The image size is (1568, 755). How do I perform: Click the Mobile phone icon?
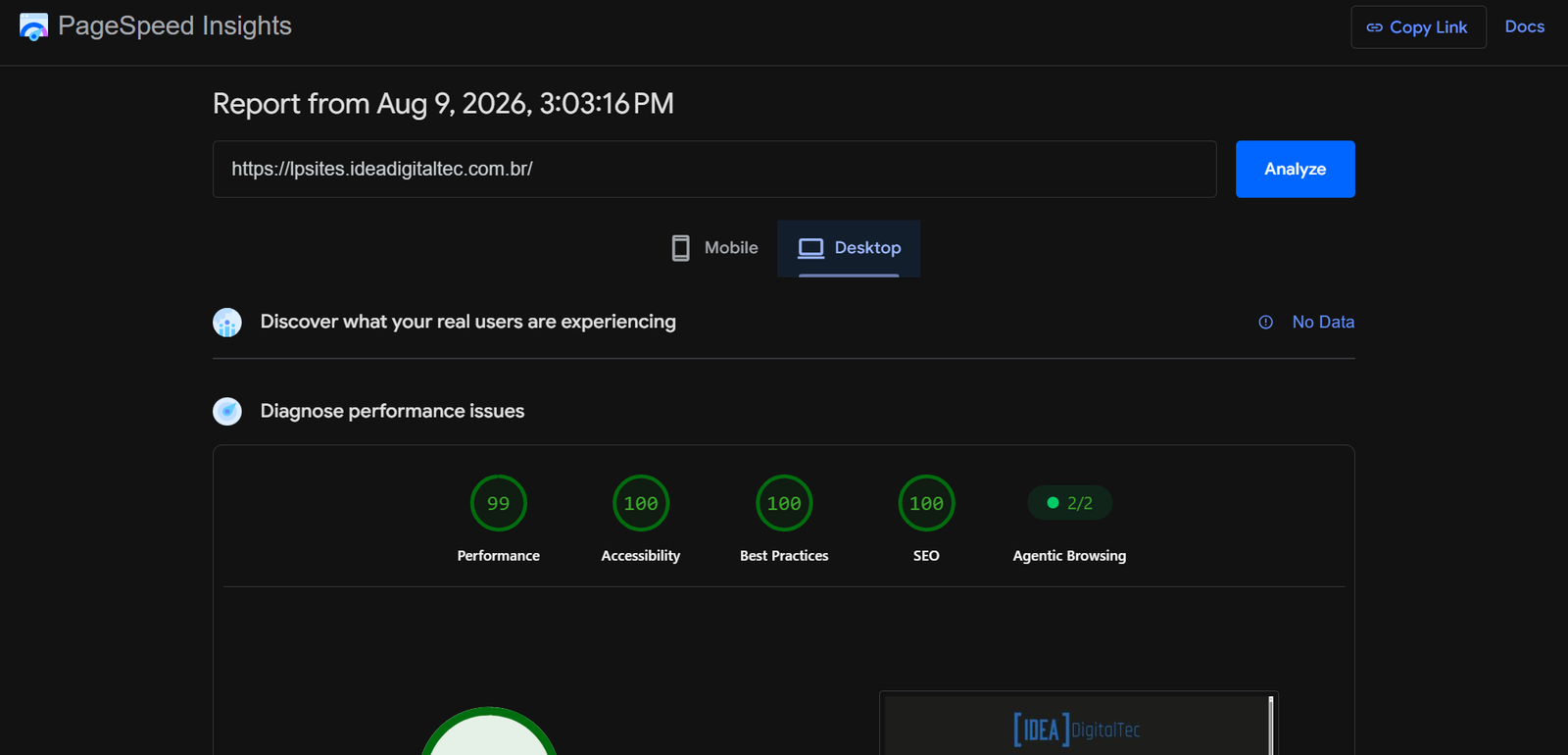click(680, 248)
